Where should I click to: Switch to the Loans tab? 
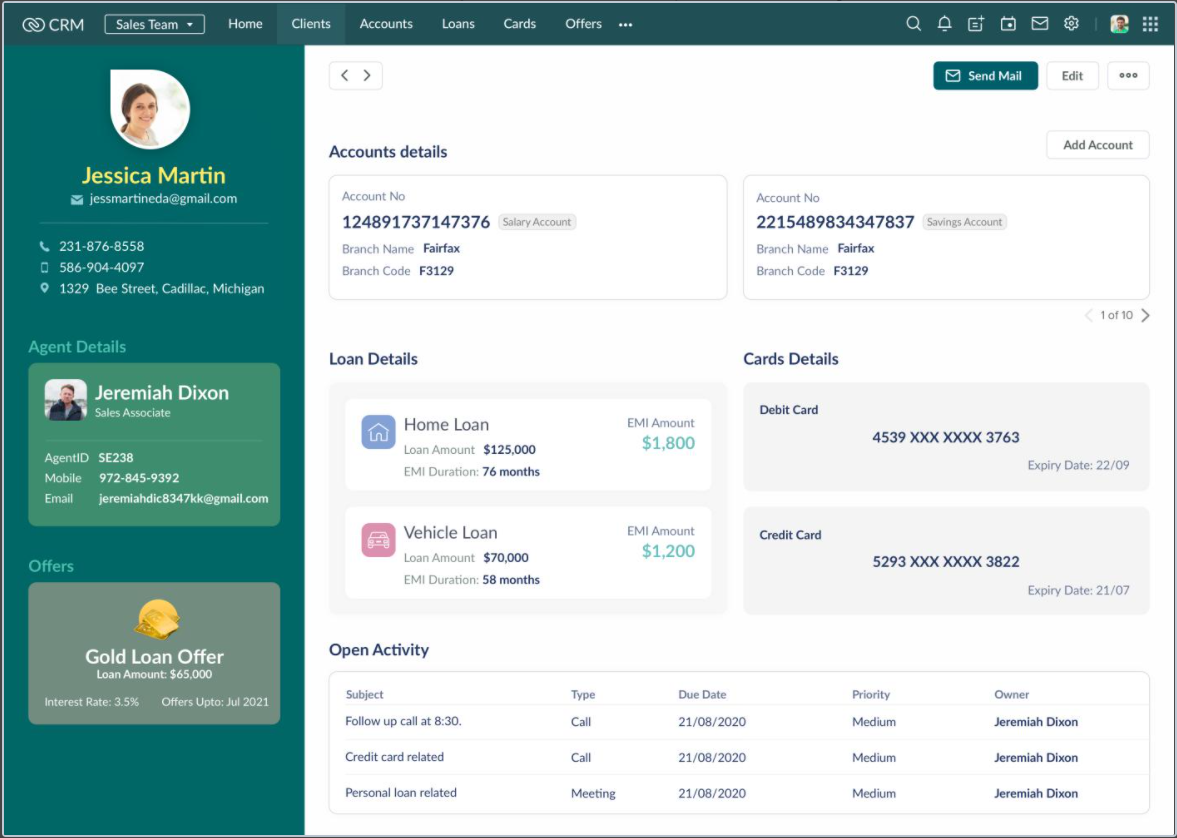click(458, 24)
